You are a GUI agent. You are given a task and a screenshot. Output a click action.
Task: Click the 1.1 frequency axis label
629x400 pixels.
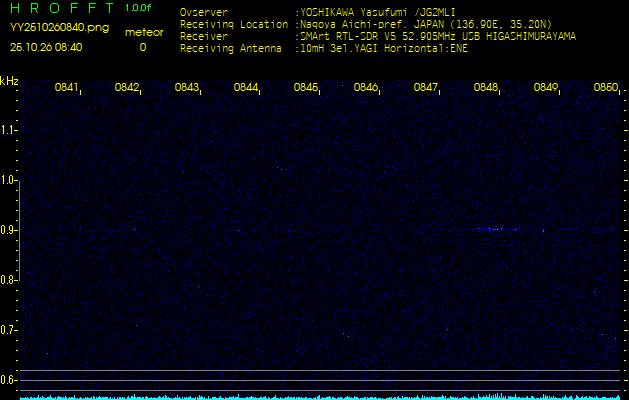[x=7, y=130]
